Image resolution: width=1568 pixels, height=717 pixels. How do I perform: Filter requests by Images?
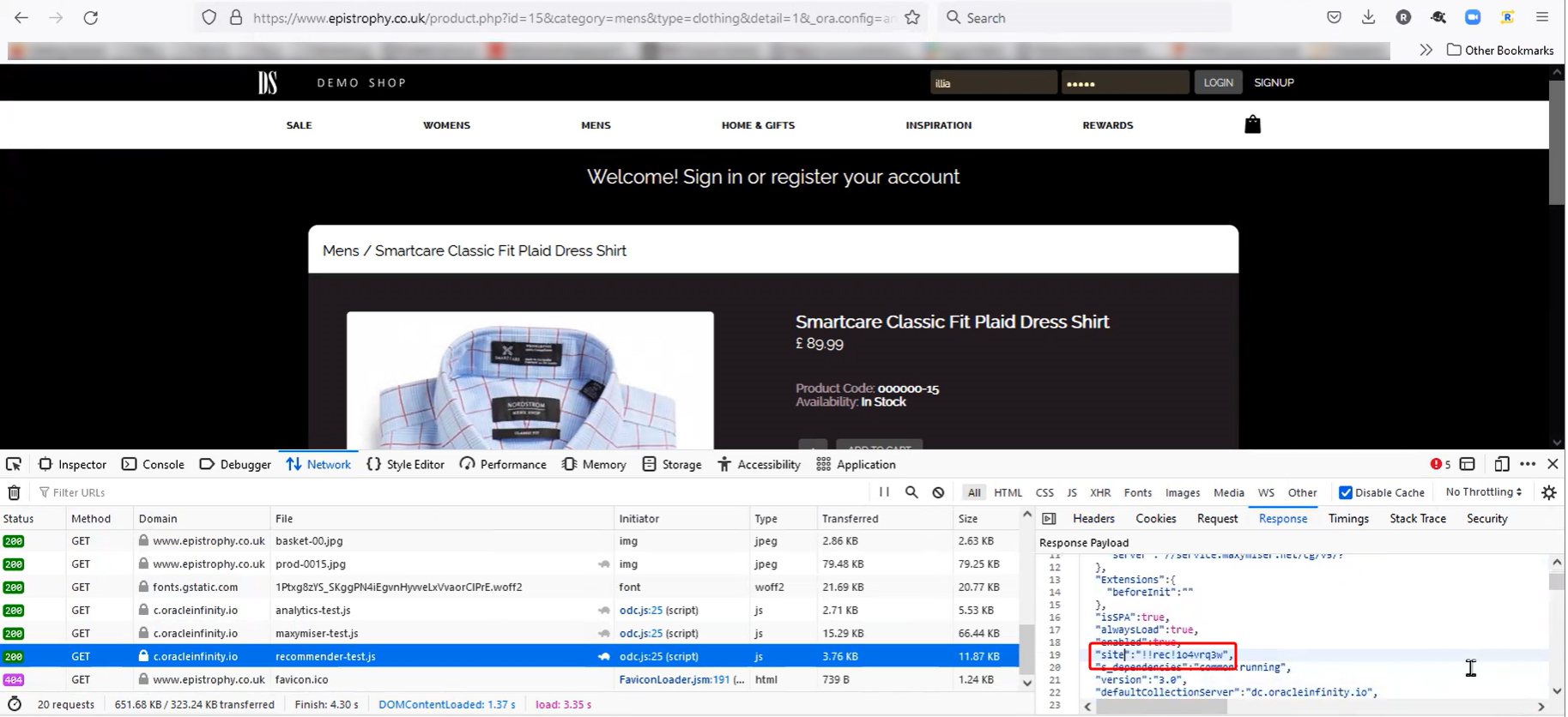[x=1183, y=492]
